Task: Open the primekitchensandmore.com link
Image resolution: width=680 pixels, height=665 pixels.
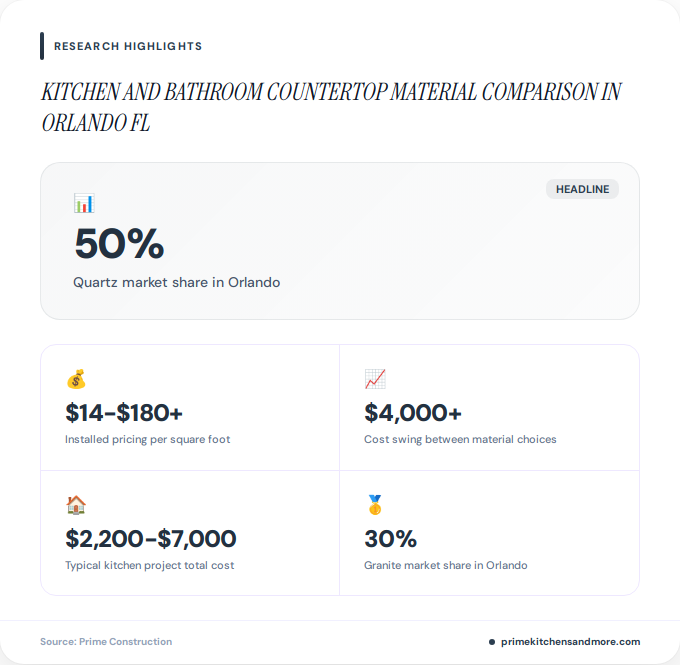Action: click(570, 642)
